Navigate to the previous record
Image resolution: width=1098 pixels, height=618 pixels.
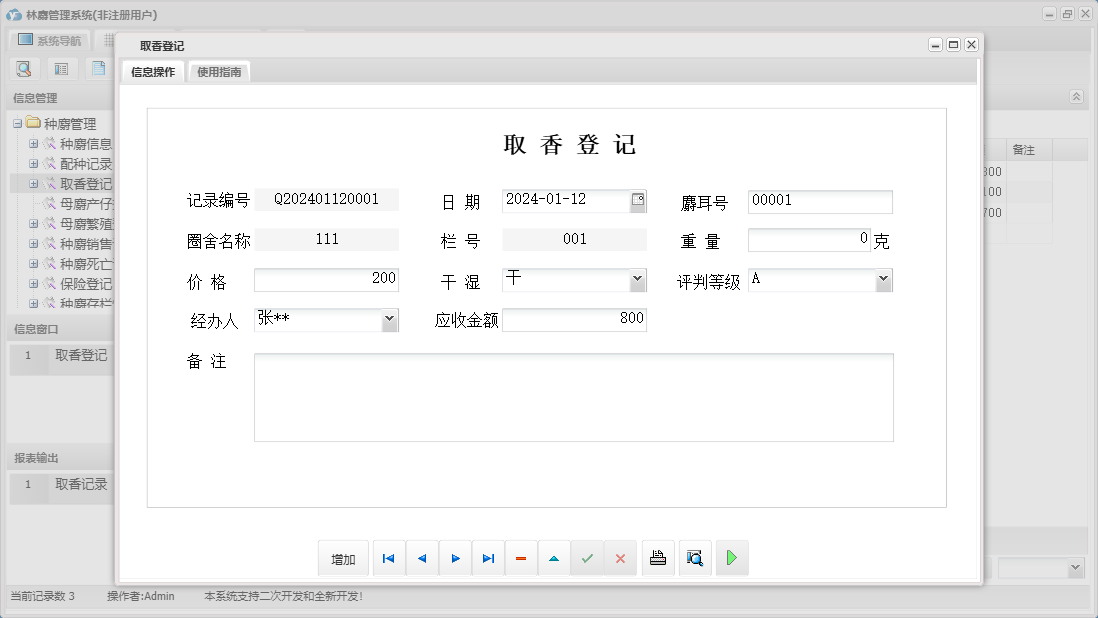pos(421,558)
